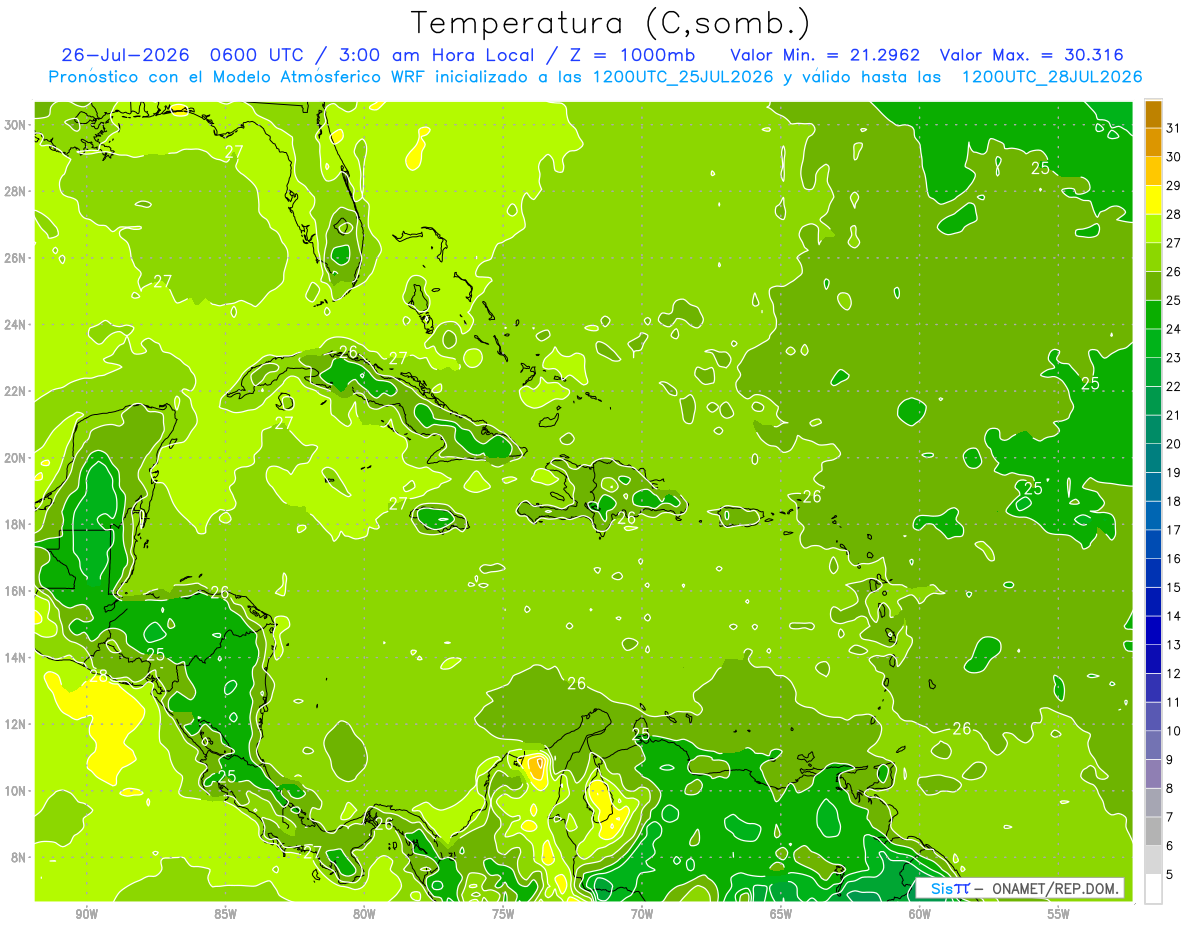Click the "20N" latitude axis label
This screenshot has height=927, width=1200.
pyautogui.click(x=16, y=458)
